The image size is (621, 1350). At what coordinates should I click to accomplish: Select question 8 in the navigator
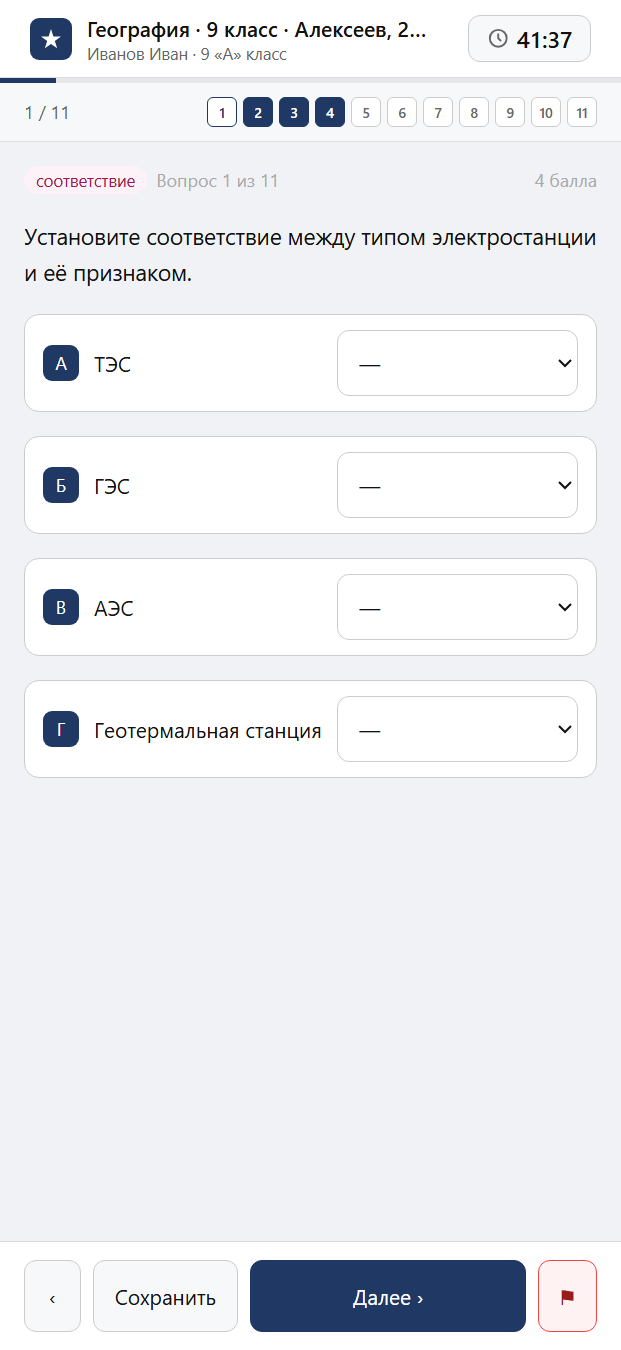474,112
